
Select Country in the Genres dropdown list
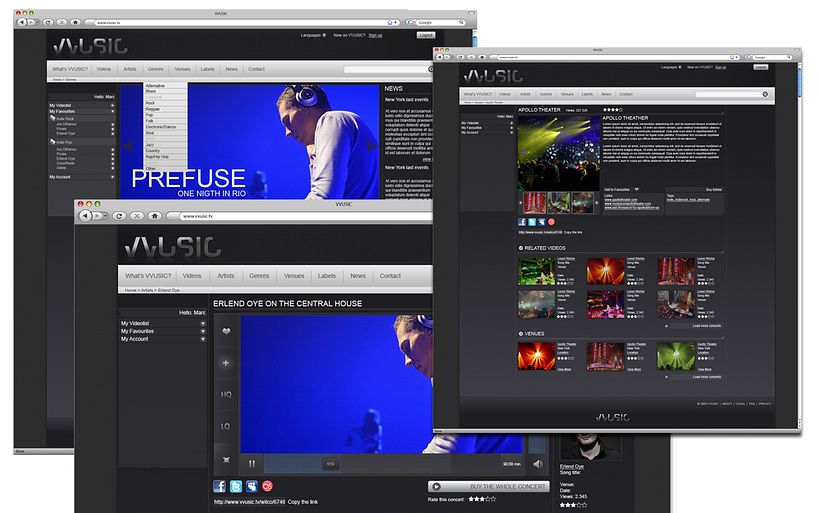pos(153,151)
